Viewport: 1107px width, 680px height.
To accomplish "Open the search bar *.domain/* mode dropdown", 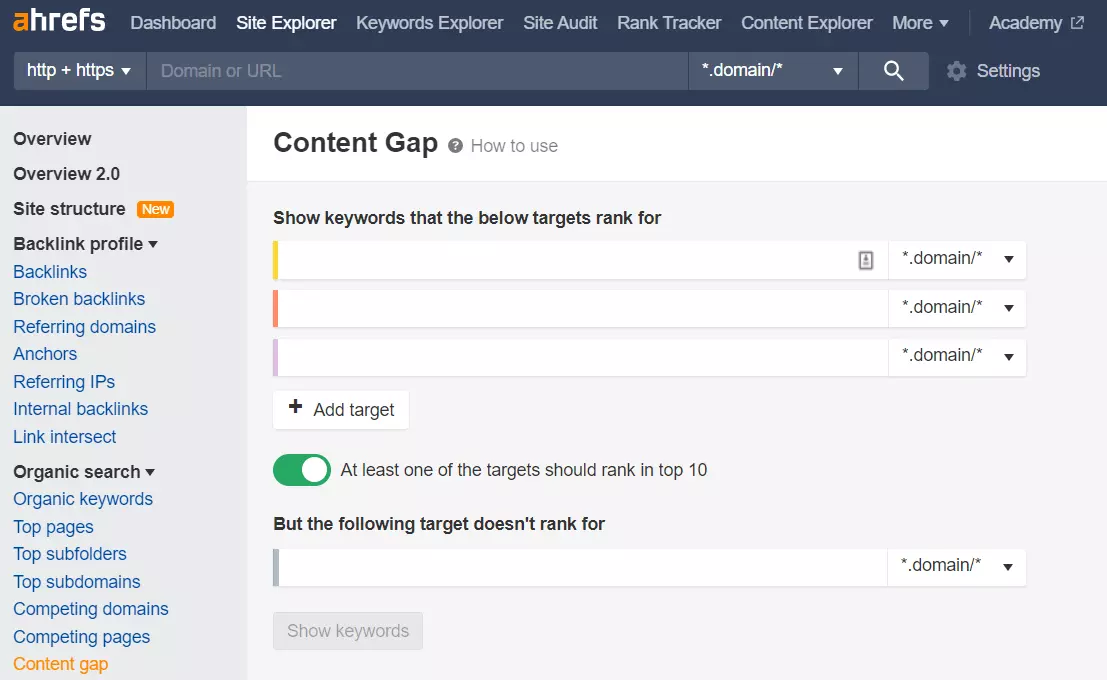I will pyautogui.click(x=772, y=71).
